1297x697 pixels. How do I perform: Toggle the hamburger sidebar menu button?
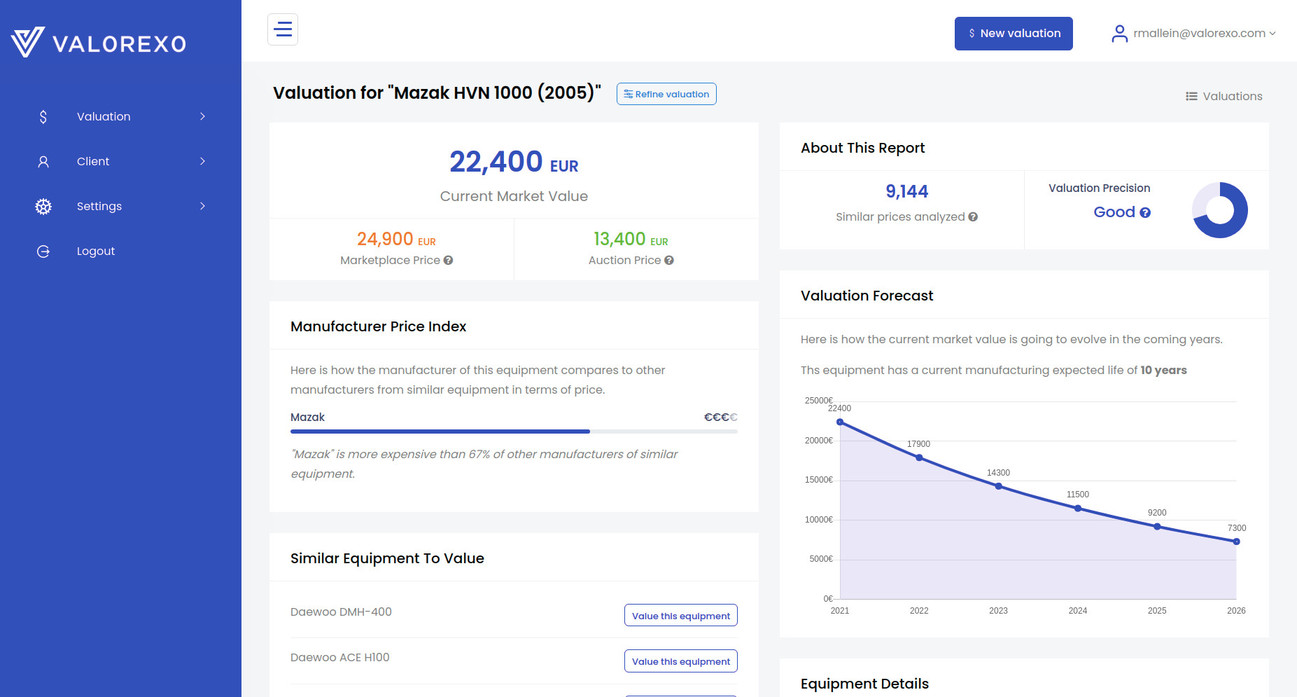click(283, 29)
